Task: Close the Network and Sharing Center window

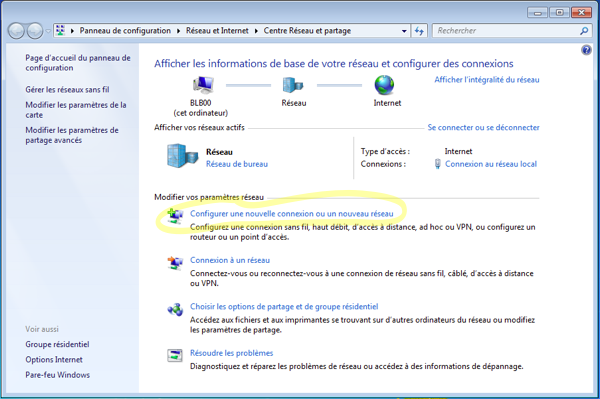Action: (581, 13)
